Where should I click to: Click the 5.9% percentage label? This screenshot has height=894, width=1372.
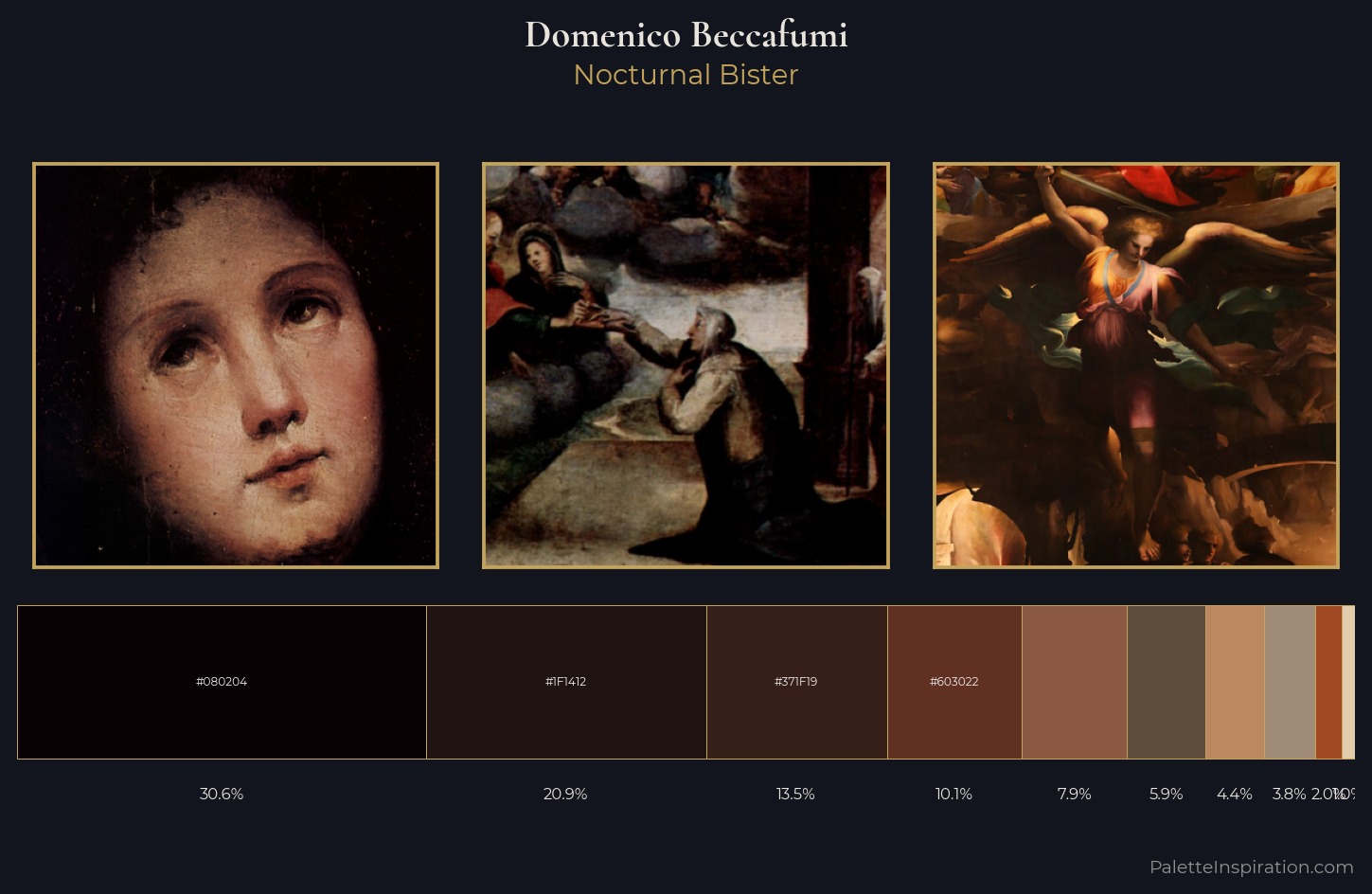pyautogui.click(x=1167, y=794)
